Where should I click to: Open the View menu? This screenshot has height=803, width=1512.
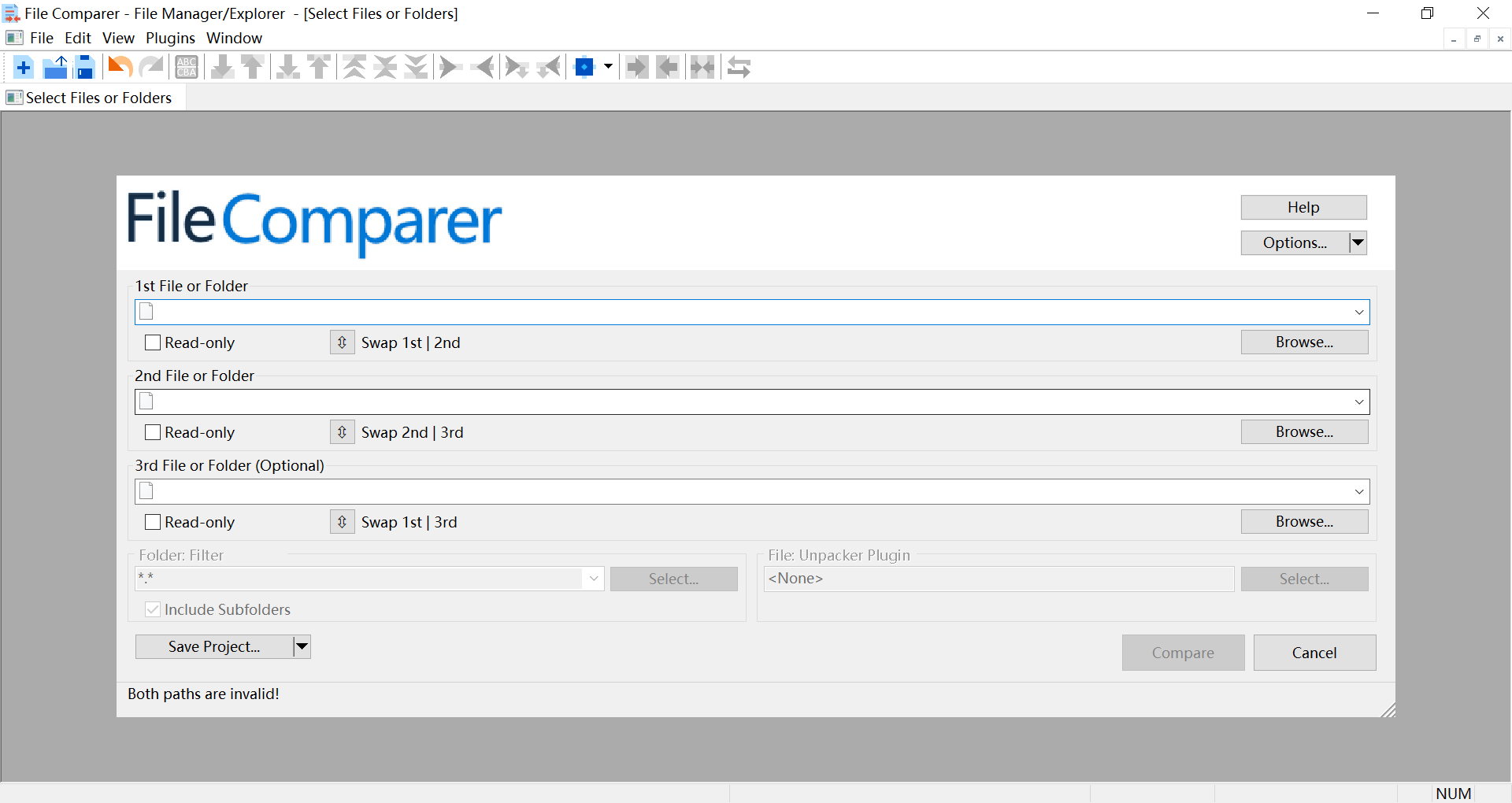pyautogui.click(x=118, y=38)
